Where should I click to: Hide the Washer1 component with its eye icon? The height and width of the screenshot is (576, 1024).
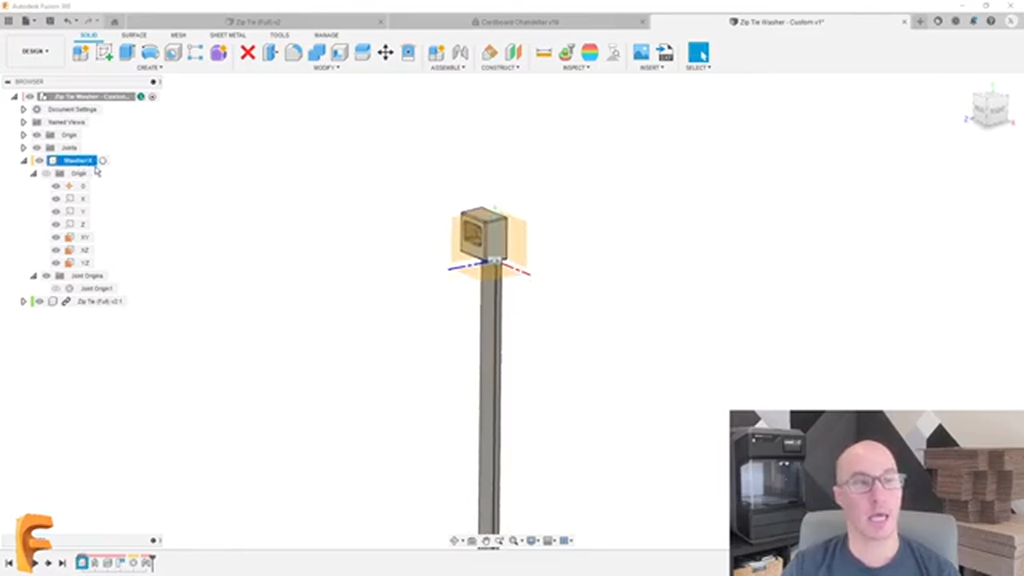point(41,160)
